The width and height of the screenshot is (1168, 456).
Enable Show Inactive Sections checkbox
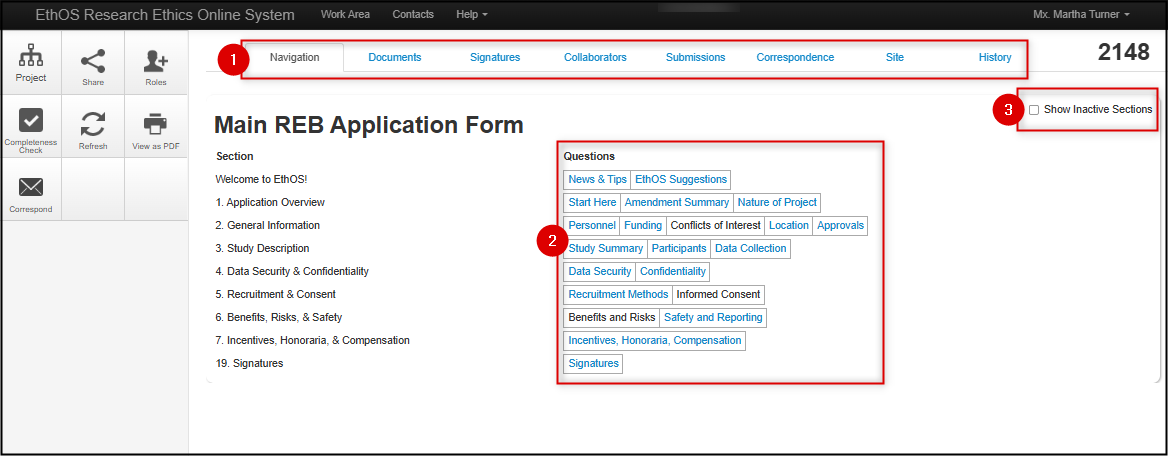1034,110
